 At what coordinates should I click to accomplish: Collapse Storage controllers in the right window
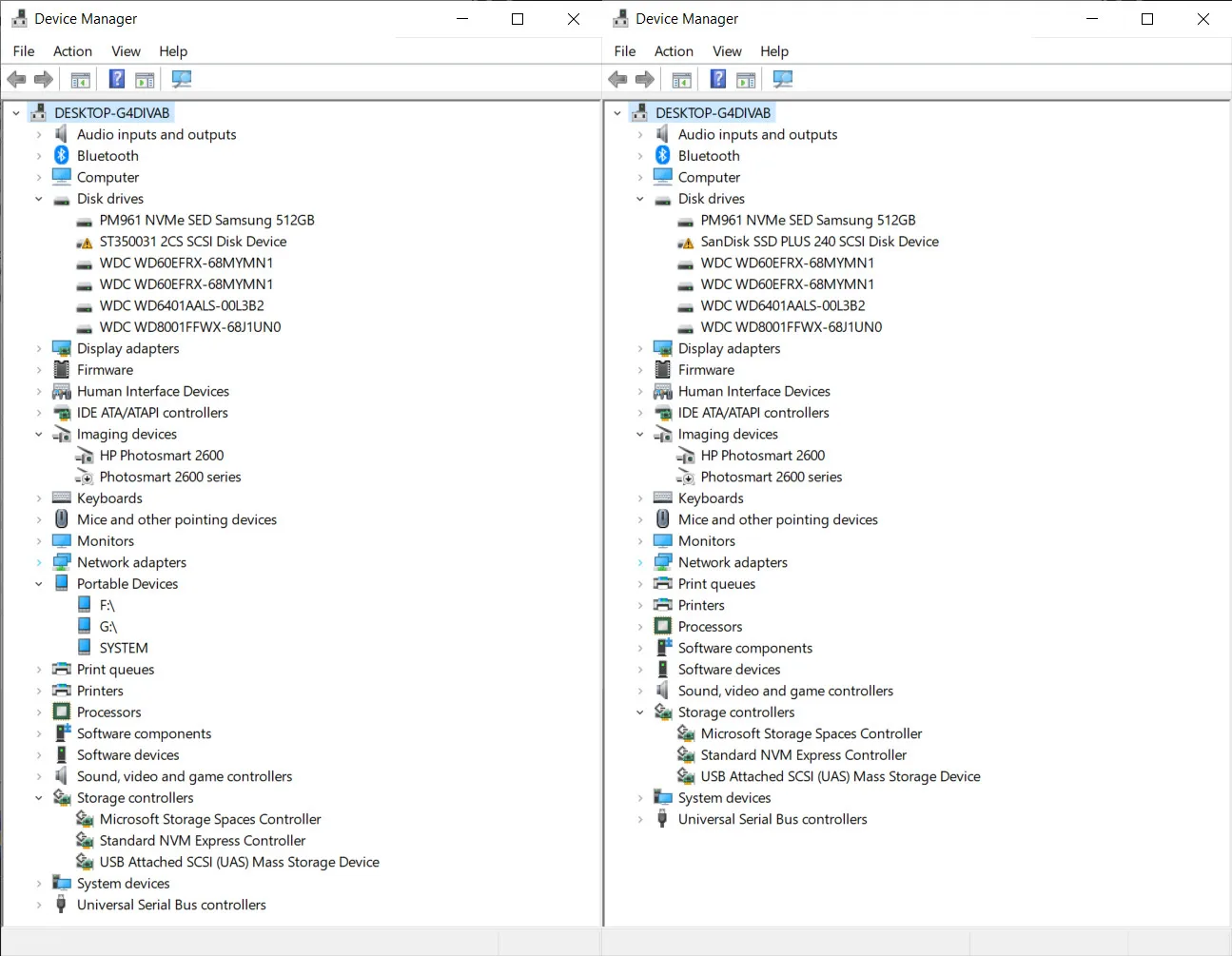(x=640, y=712)
